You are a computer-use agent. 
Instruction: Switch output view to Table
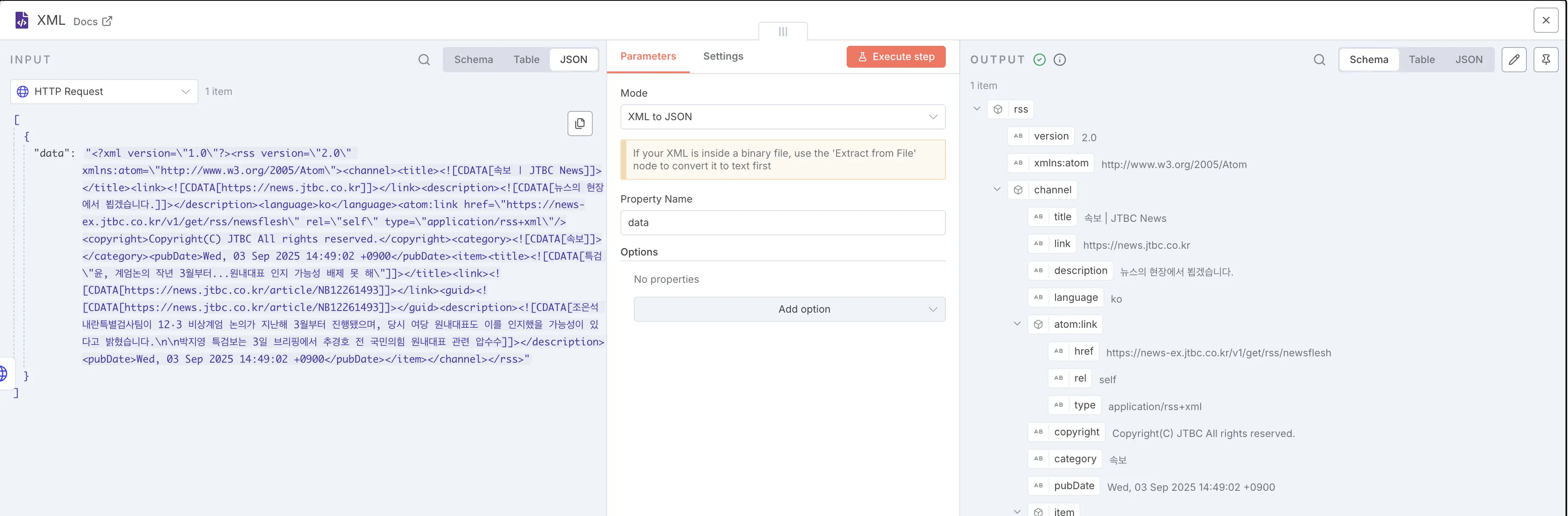(1422, 59)
